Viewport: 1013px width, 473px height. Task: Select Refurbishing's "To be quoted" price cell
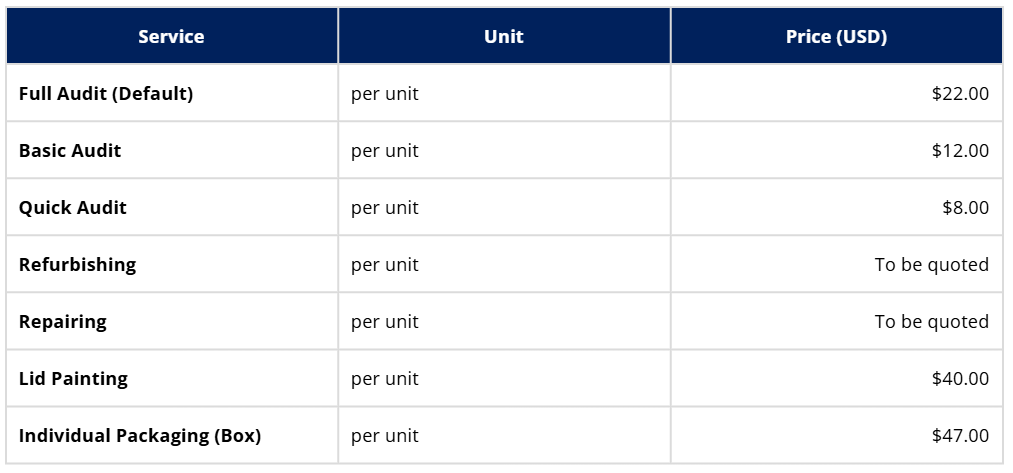(931, 265)
